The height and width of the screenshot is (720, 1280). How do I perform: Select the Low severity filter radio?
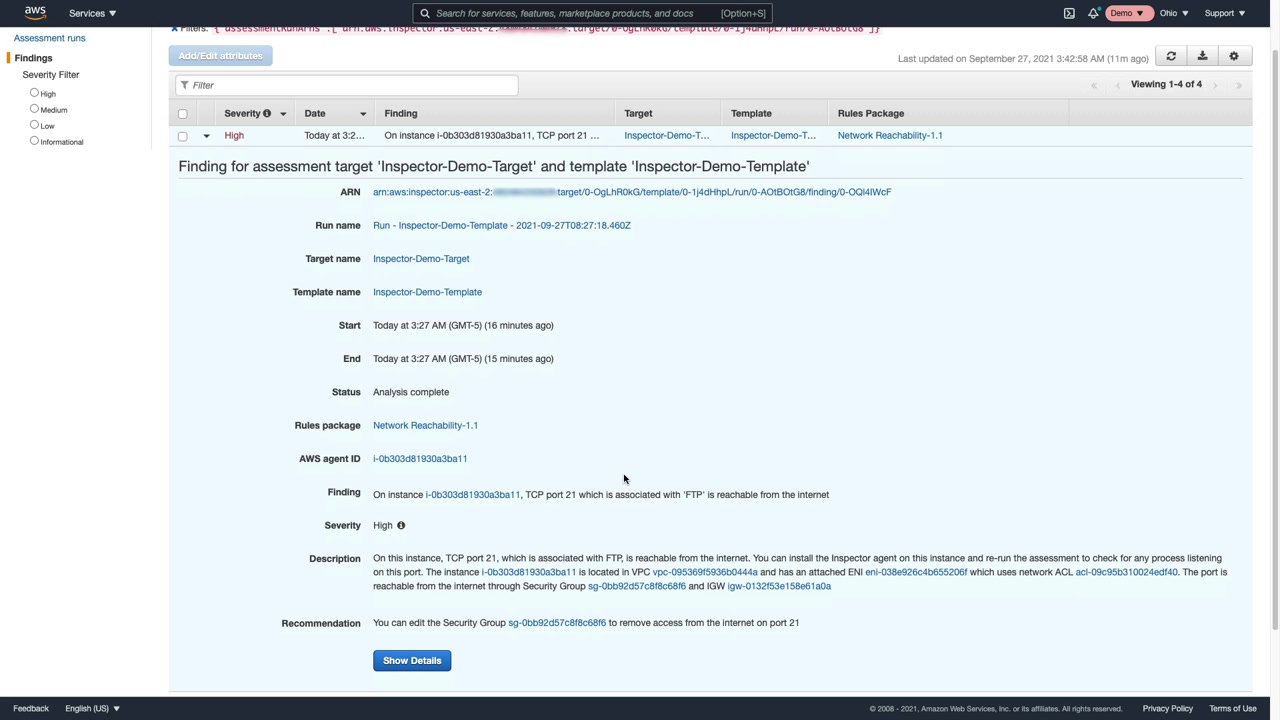click(x=34, y=125)
